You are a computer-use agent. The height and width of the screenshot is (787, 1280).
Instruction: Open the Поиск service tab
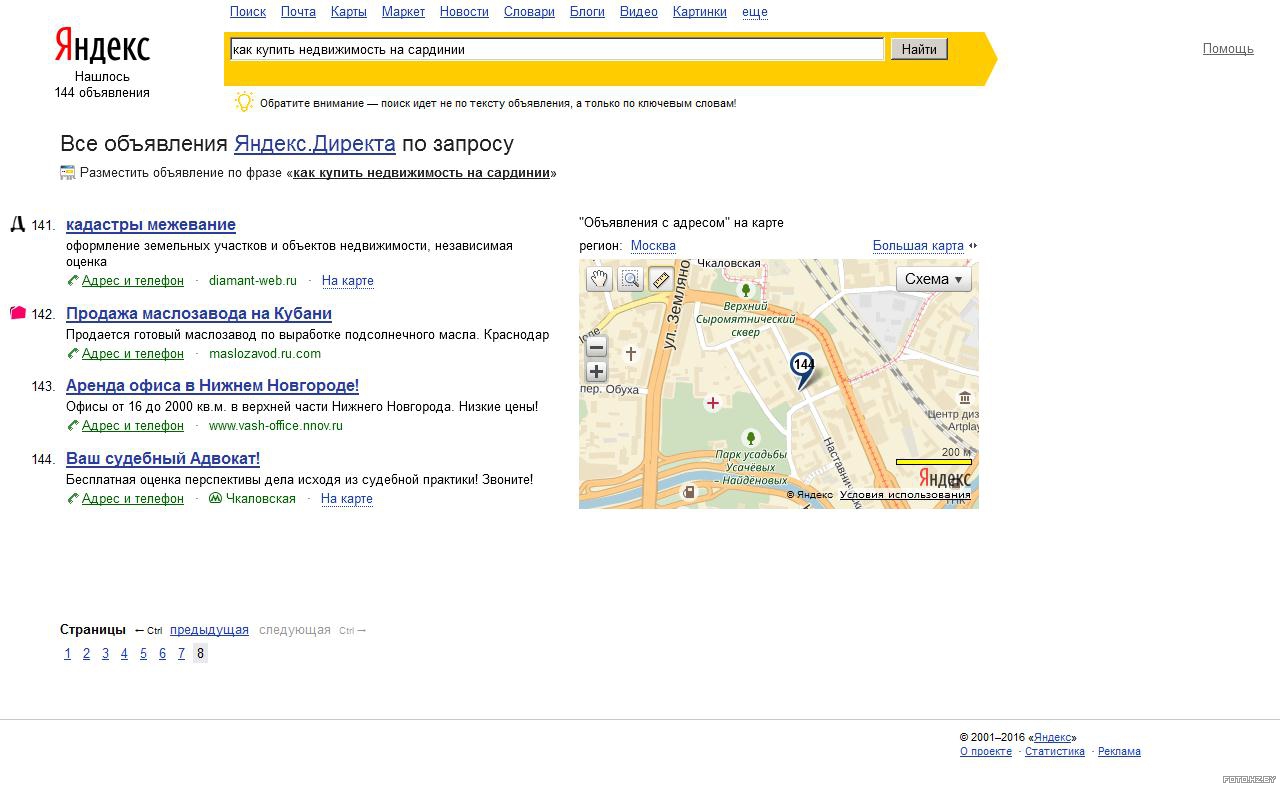[248, 12]
